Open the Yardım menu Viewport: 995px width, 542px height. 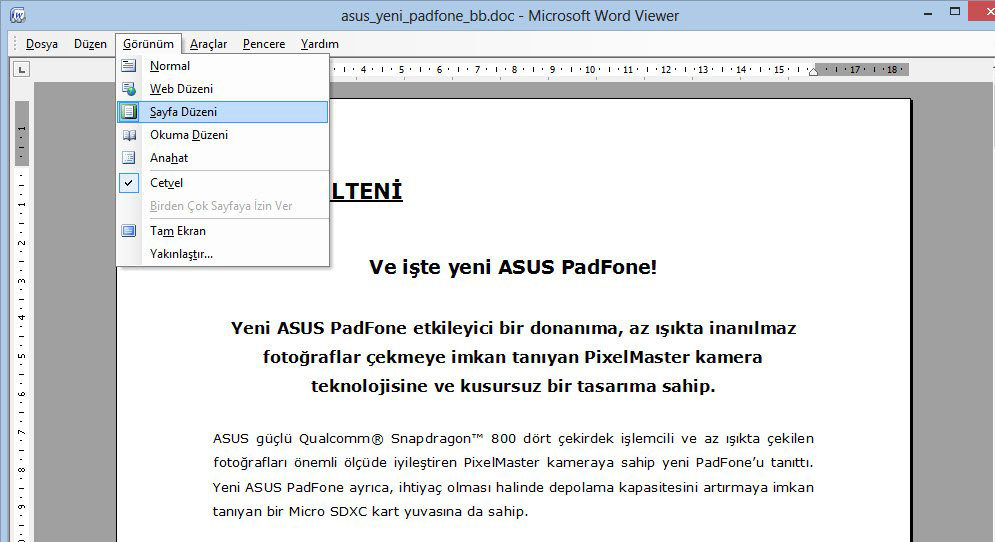pos(320,44)
